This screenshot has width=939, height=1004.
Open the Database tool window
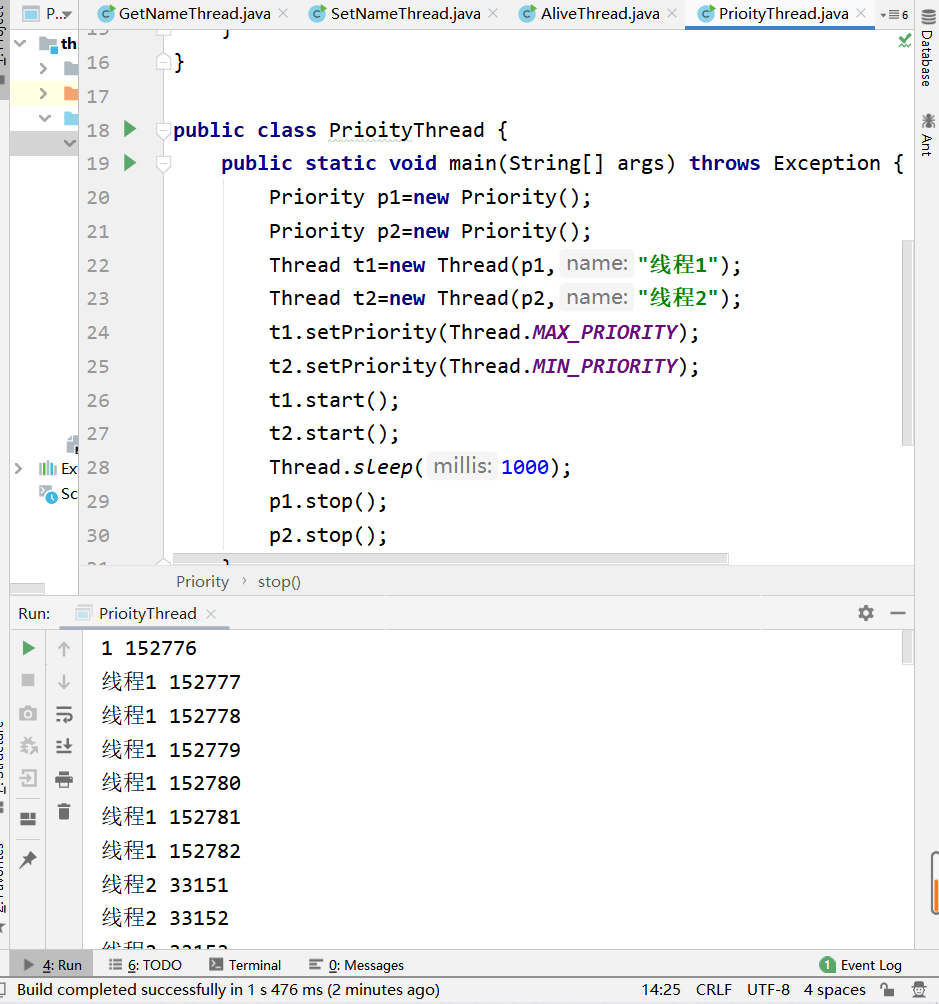tap(927, 48)
